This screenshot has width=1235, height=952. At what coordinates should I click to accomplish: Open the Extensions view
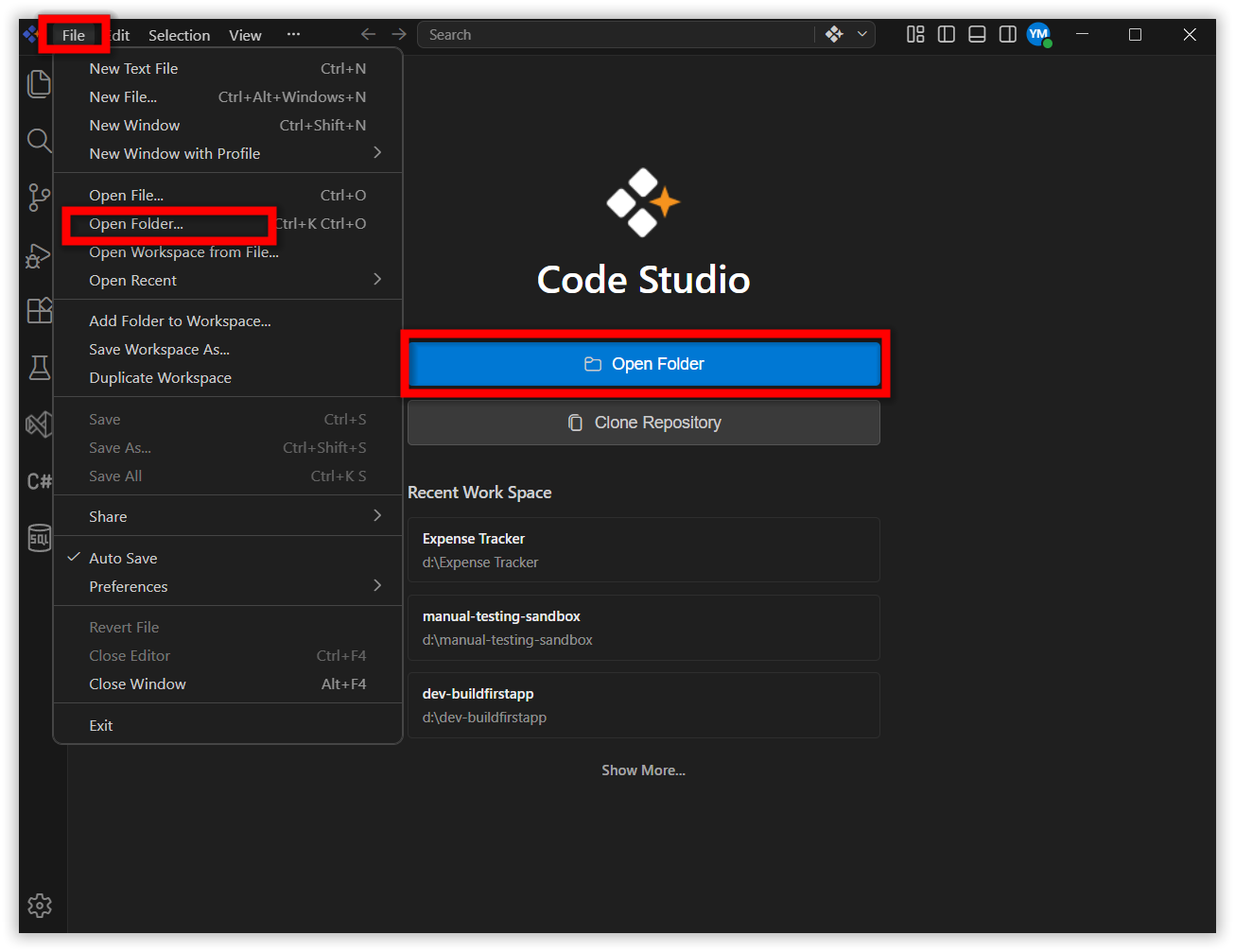click(39, 311)
